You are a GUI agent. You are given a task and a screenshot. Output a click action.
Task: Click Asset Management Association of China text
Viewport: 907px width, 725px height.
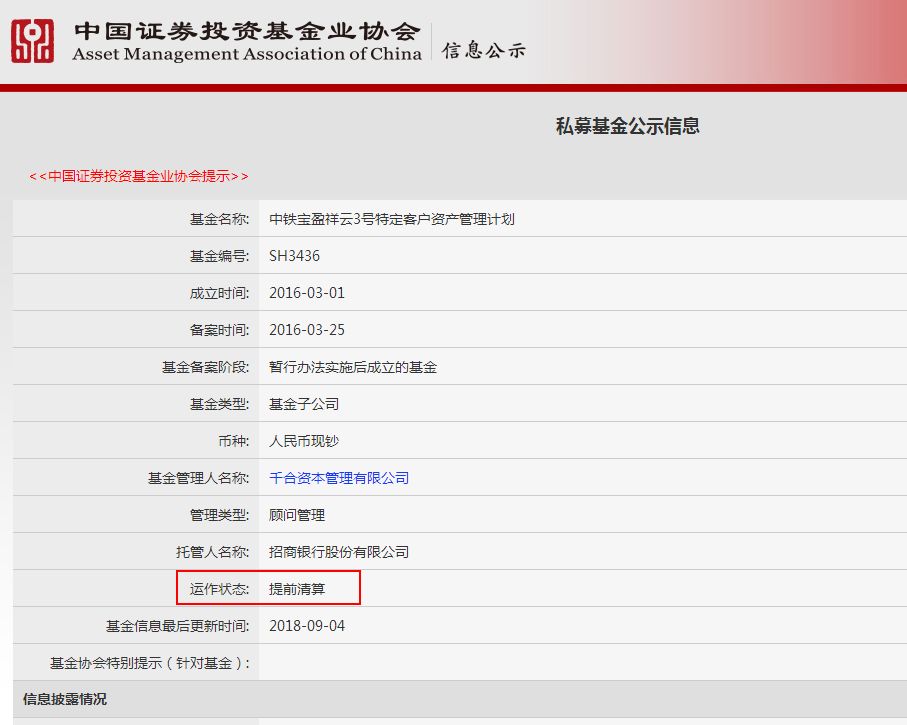247,54
